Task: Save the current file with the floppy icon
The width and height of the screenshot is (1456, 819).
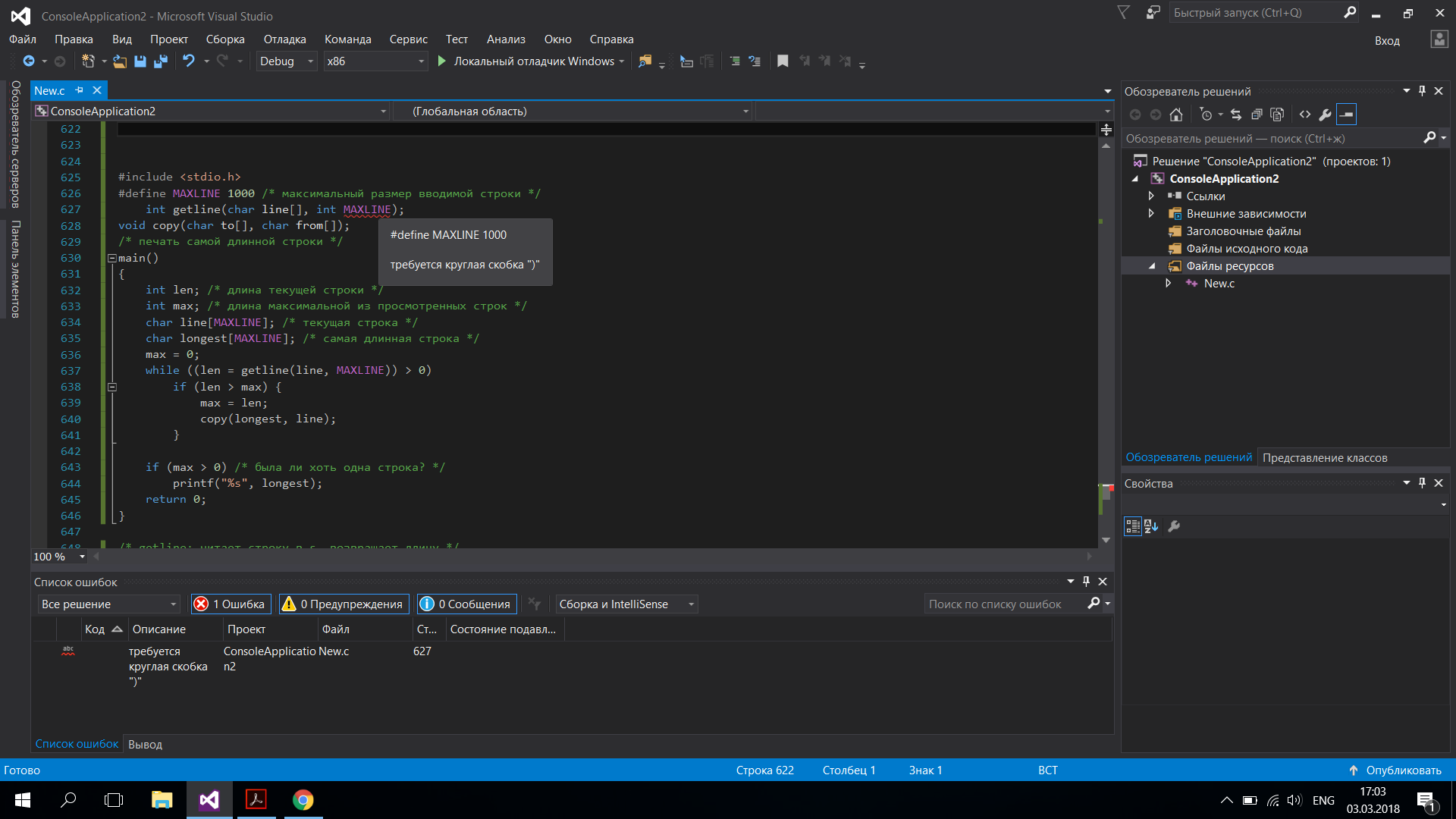Action: click(x=140, y=61)
